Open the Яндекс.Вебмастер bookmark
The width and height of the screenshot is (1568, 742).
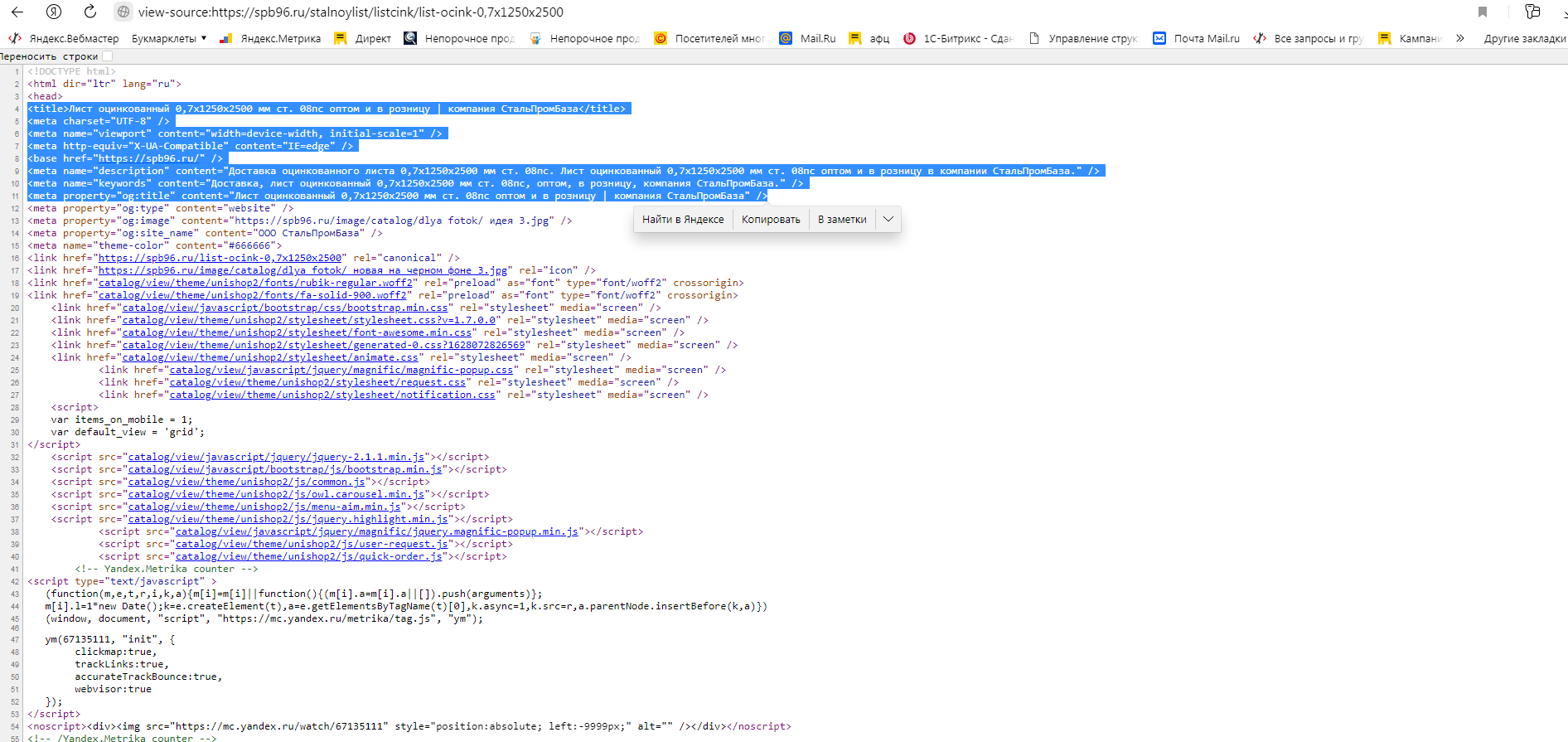[x=65, y=38]
